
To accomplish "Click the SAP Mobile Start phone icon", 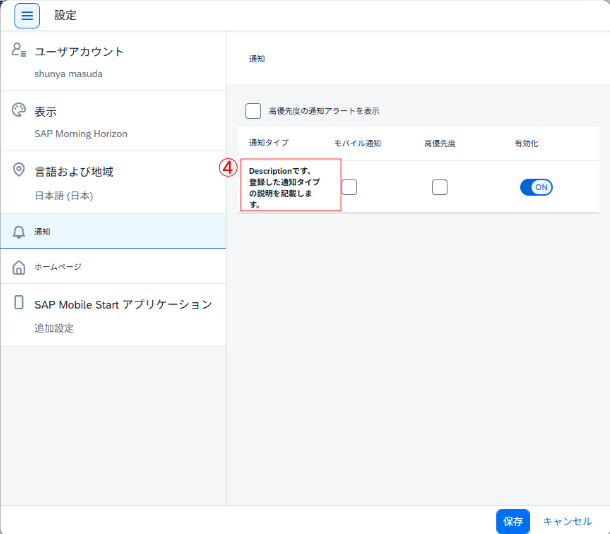I will click(x=18, y=303).
